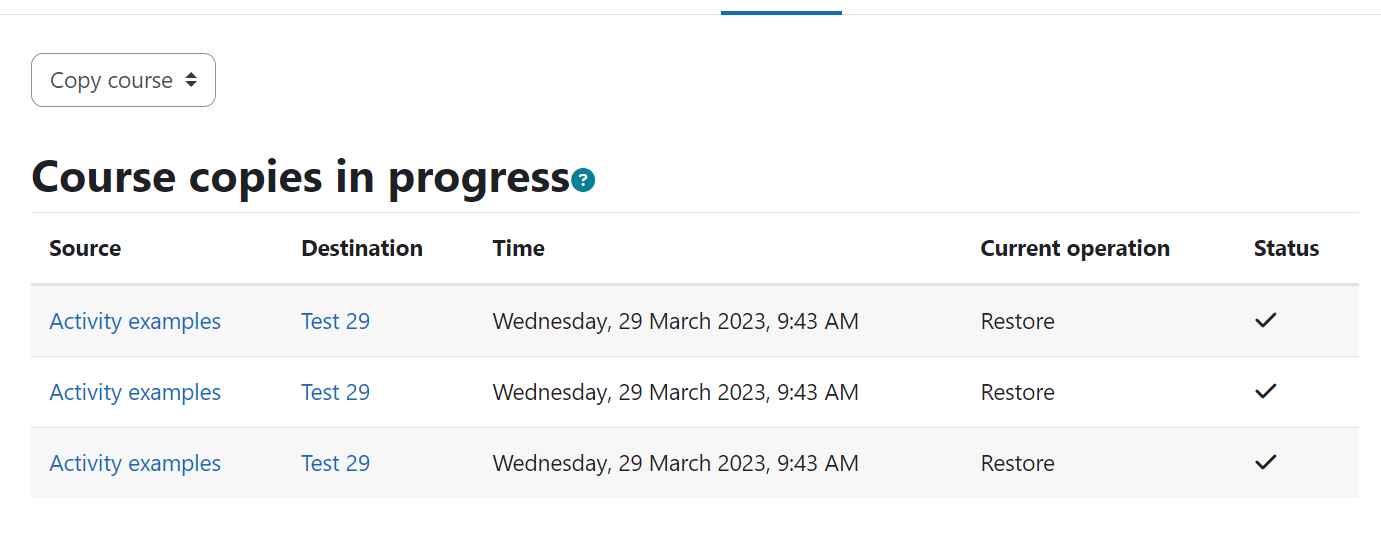
Task: Click the first row status checkmark
Action: 1266,320
